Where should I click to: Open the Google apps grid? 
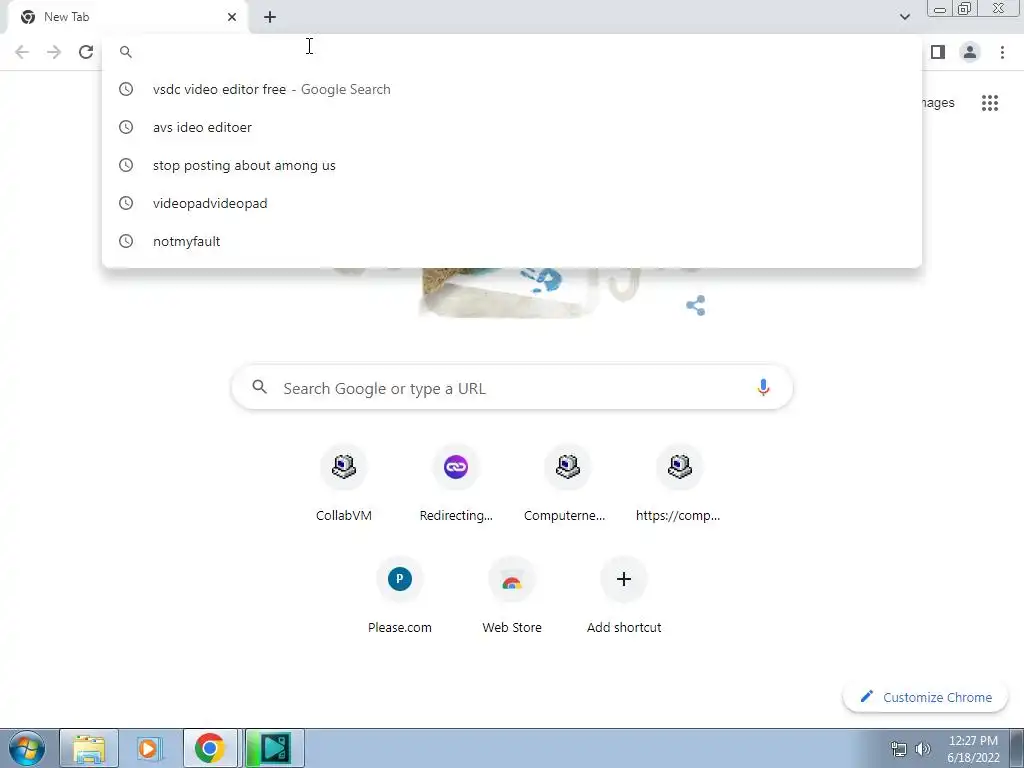(x=990, y=103)
